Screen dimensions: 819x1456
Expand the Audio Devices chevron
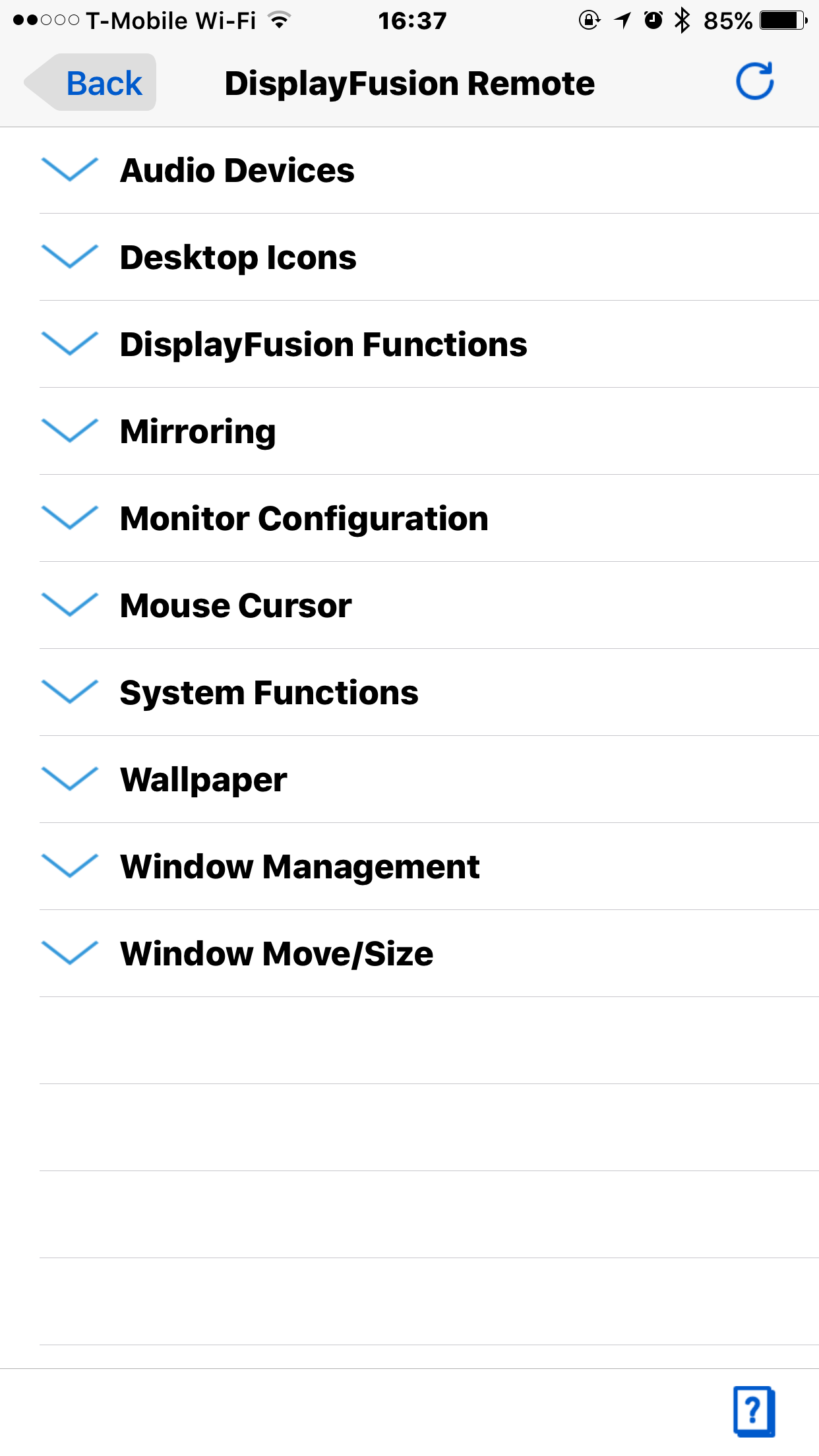69,169
